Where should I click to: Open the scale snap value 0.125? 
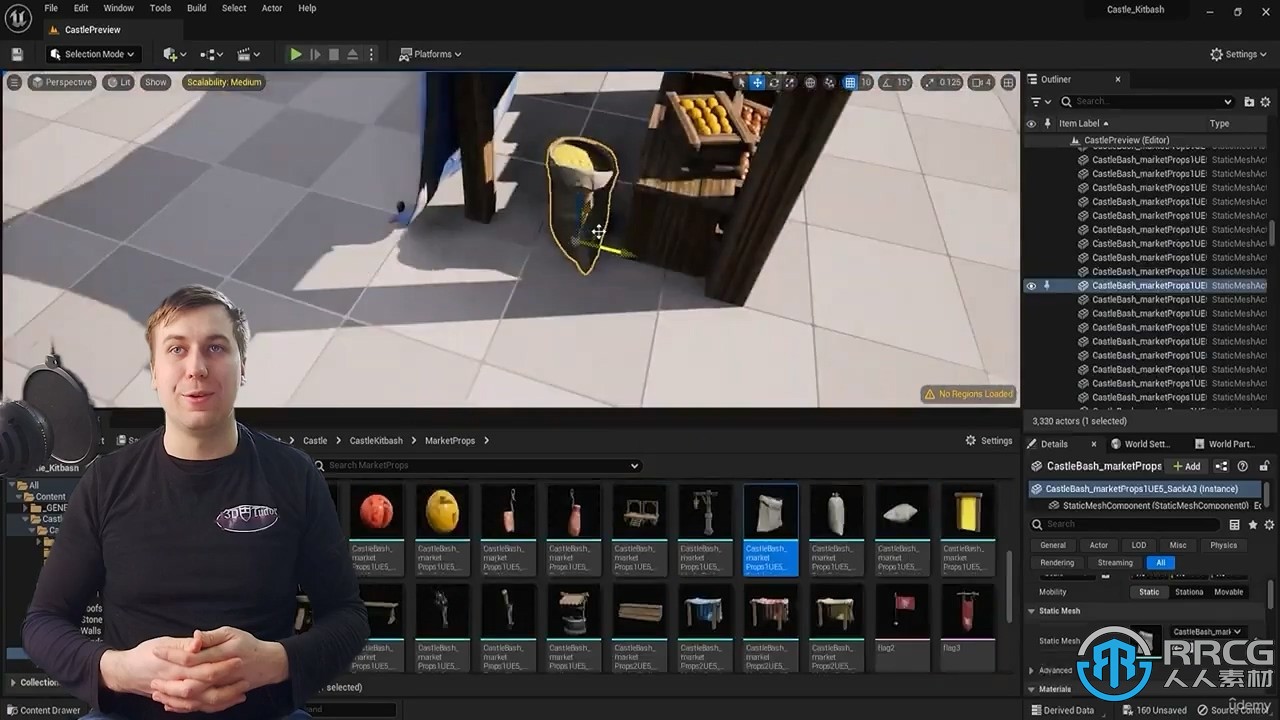(942, 82)
